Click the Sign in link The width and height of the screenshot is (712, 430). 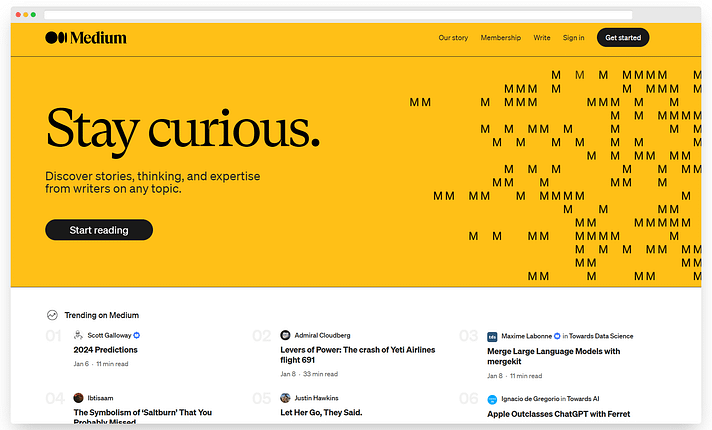(x=573, y=38)
